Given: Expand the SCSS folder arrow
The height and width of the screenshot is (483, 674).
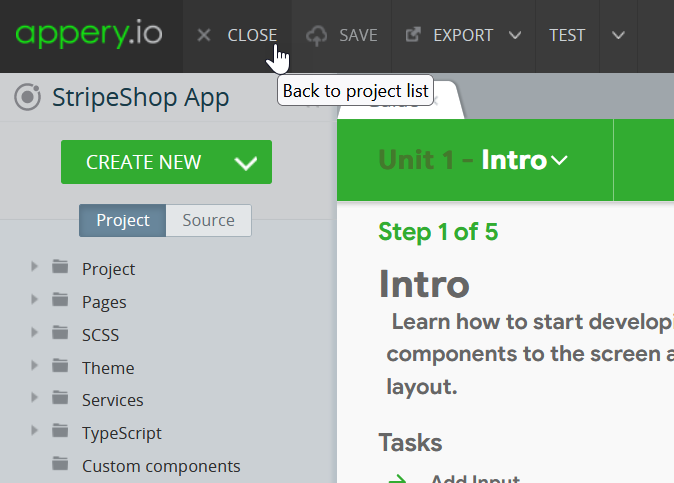Looking at the screenshot, I should 34,332.
